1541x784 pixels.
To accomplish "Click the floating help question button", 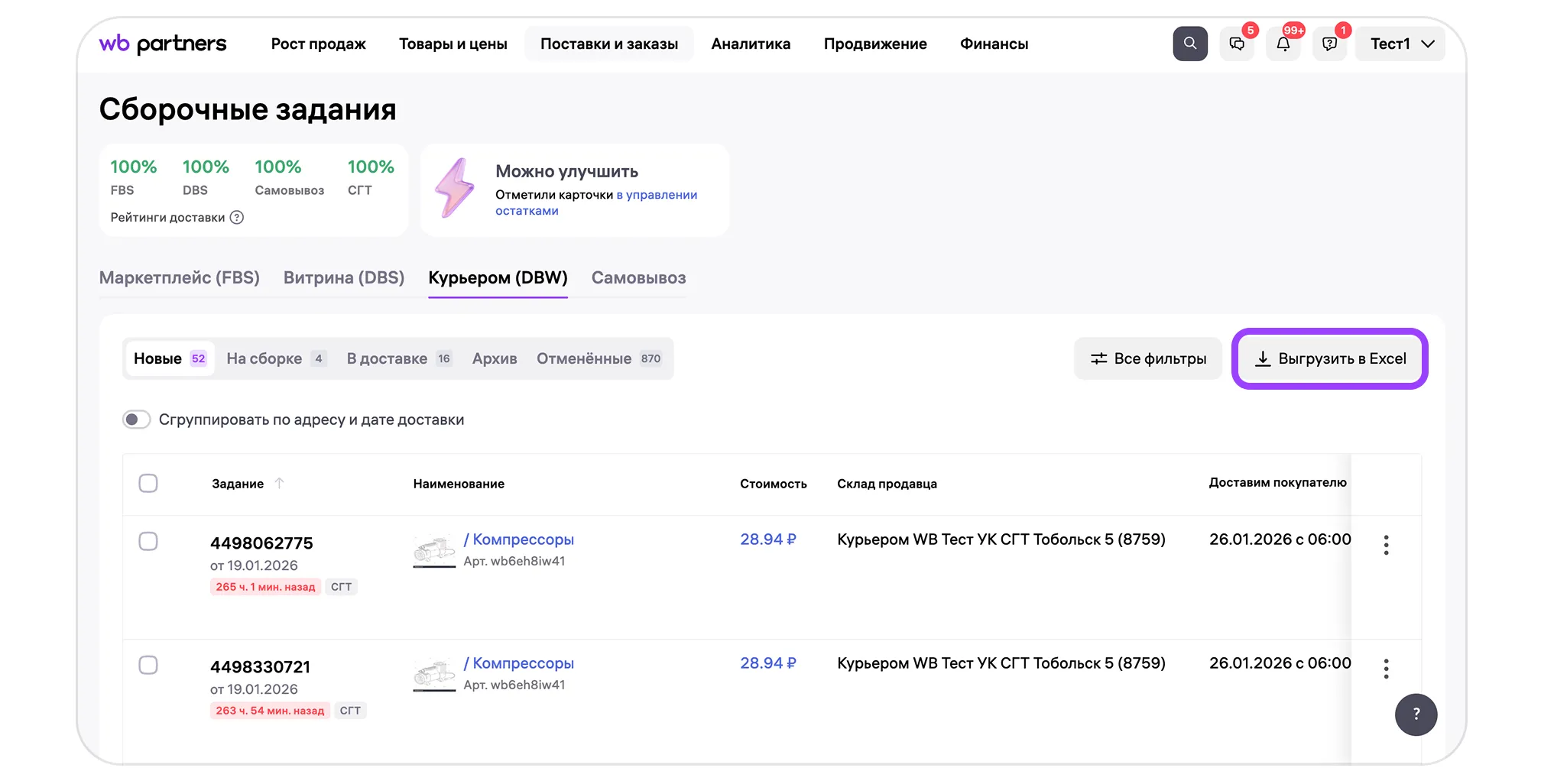I will click(x=1416, y=714).
